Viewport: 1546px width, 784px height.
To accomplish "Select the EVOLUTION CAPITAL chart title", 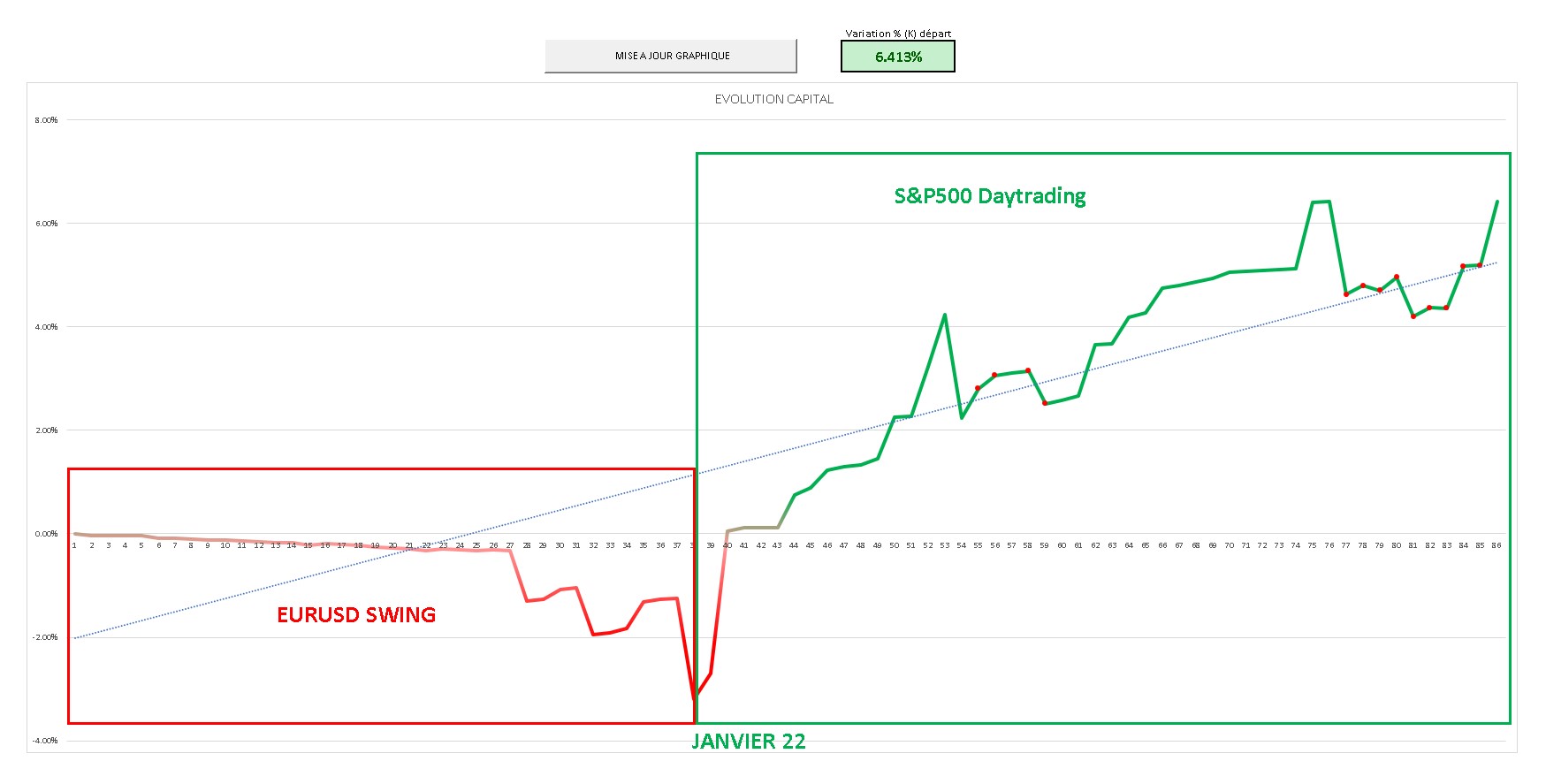I will click(774, 99).
